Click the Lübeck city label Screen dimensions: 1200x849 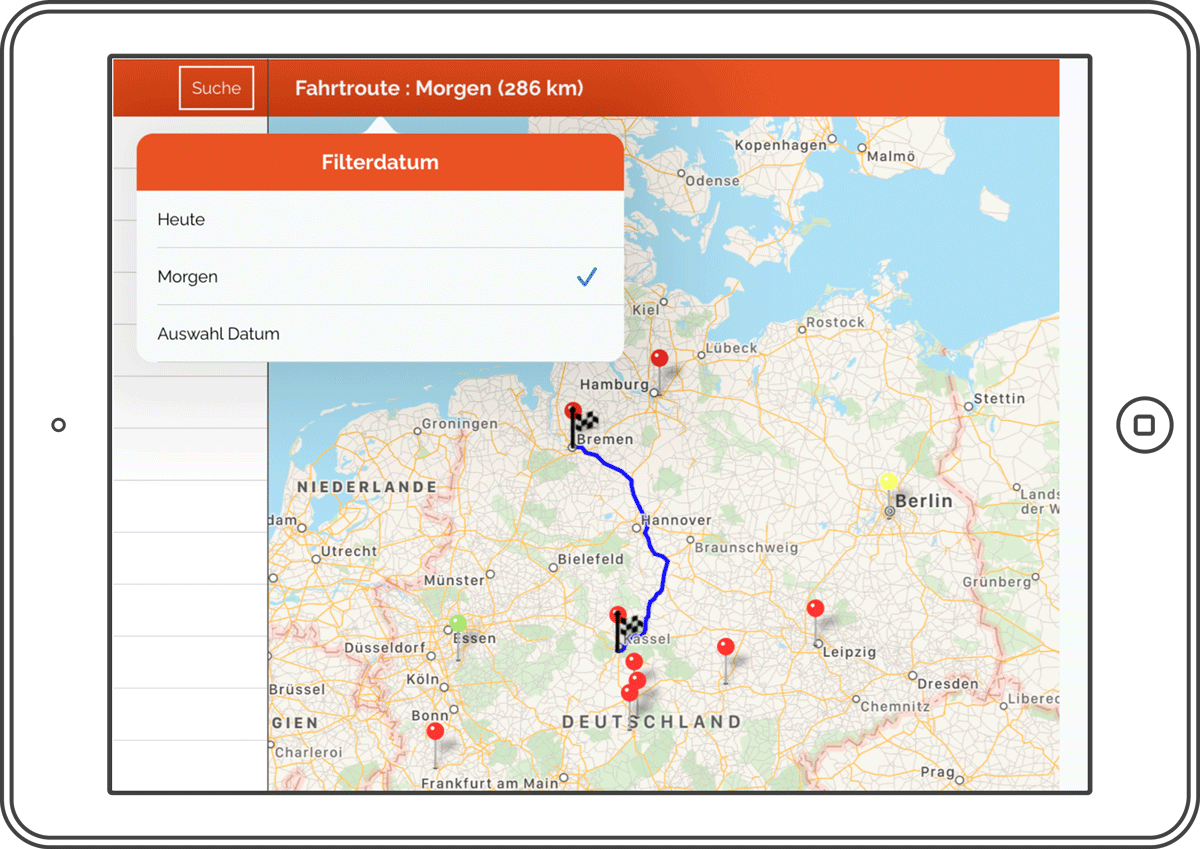[x=731, y=348]
